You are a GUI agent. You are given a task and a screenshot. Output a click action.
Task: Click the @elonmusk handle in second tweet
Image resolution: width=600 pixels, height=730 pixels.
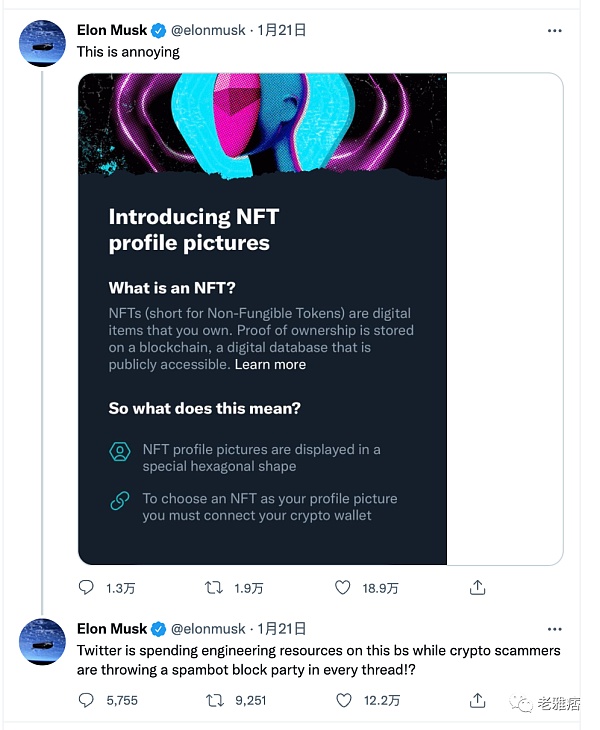(208, 629)
